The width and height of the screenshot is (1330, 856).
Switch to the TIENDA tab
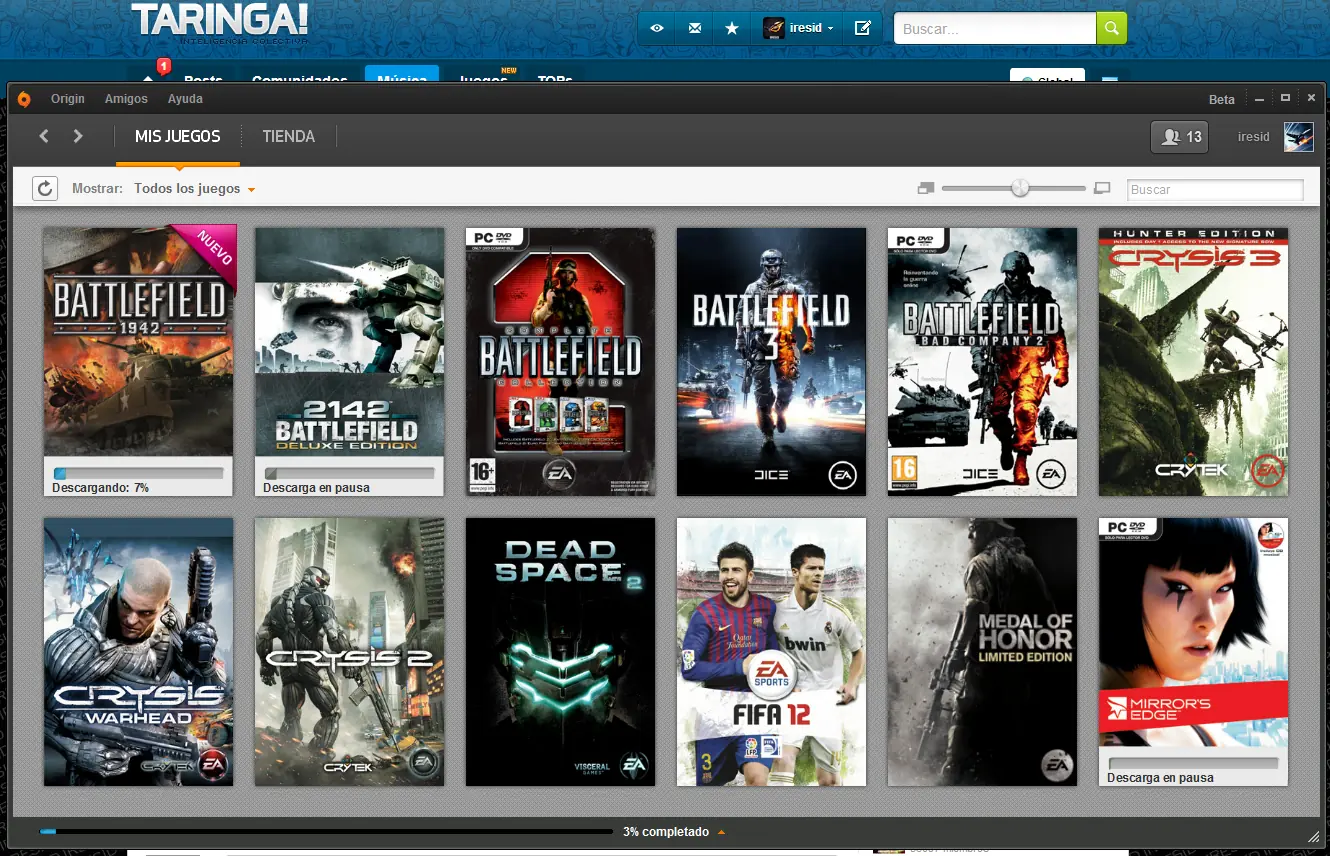click(x=289, y=137)
